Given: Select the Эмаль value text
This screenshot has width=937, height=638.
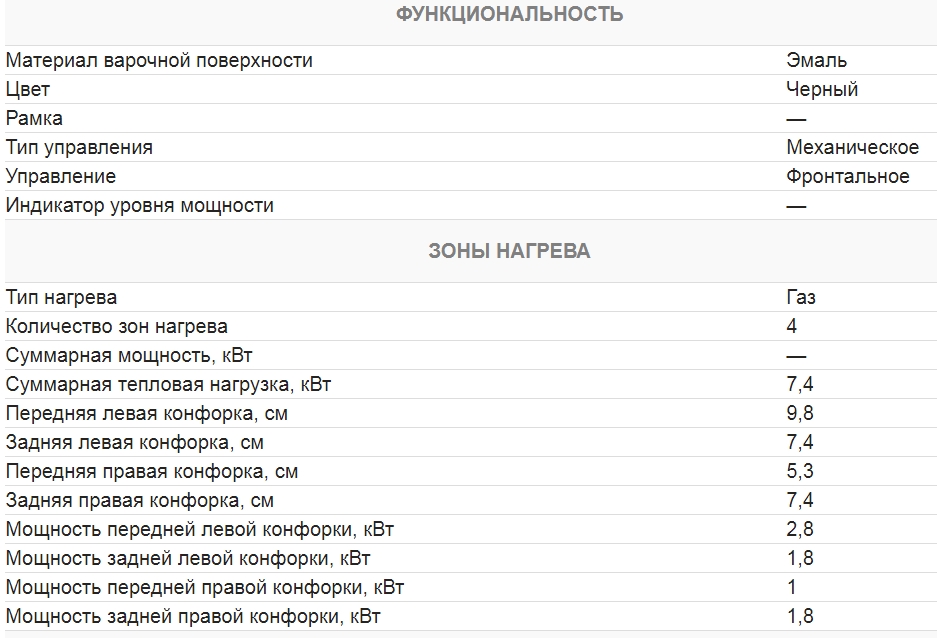Looking at the screenshot, I should (x=816, y=61).
